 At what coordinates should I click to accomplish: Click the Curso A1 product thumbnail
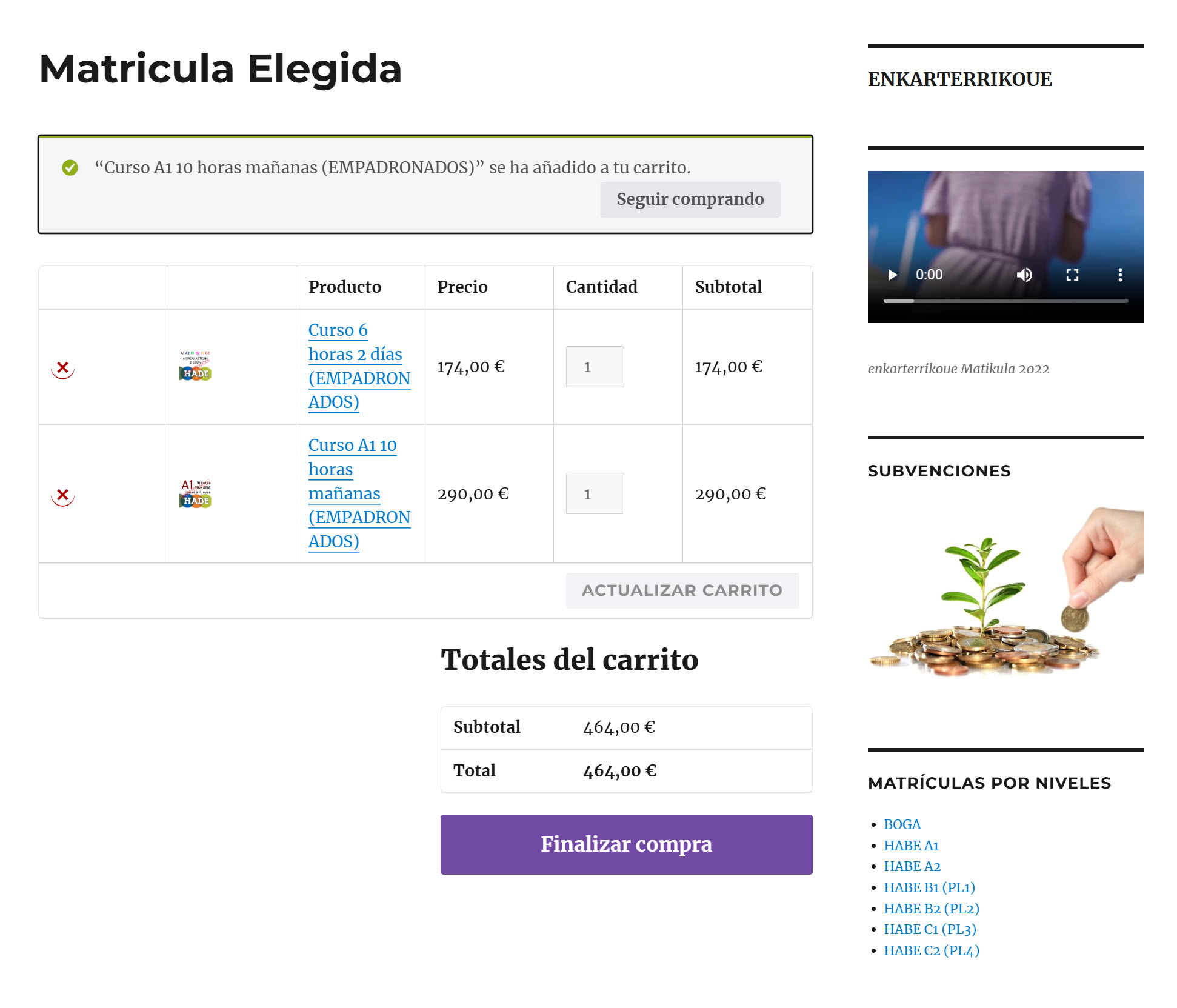pyautogui.click(x=195, y=493)
